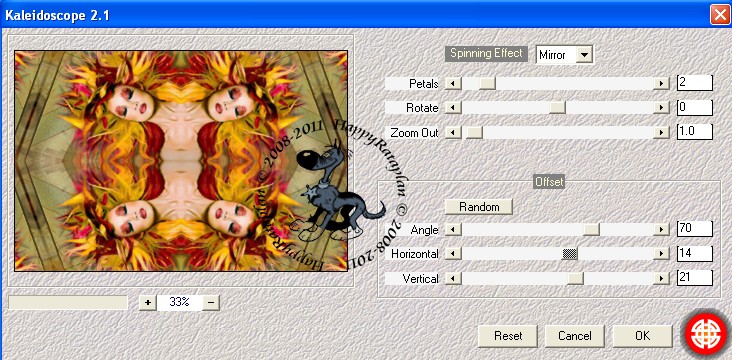Click the Offset group label
Screen dimensions: 732x360
coord(549,182)
